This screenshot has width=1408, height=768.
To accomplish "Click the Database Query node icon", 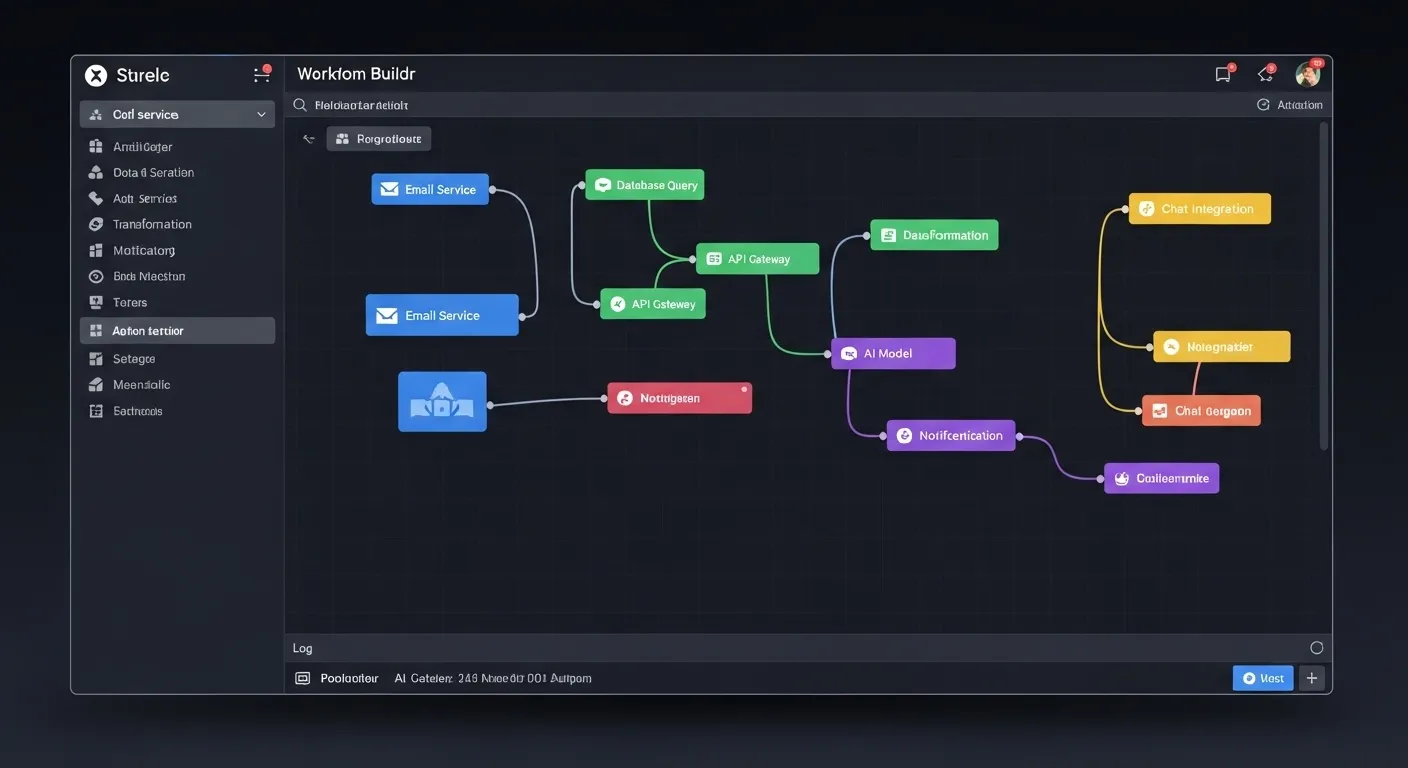I will click(x=603, y=183).
